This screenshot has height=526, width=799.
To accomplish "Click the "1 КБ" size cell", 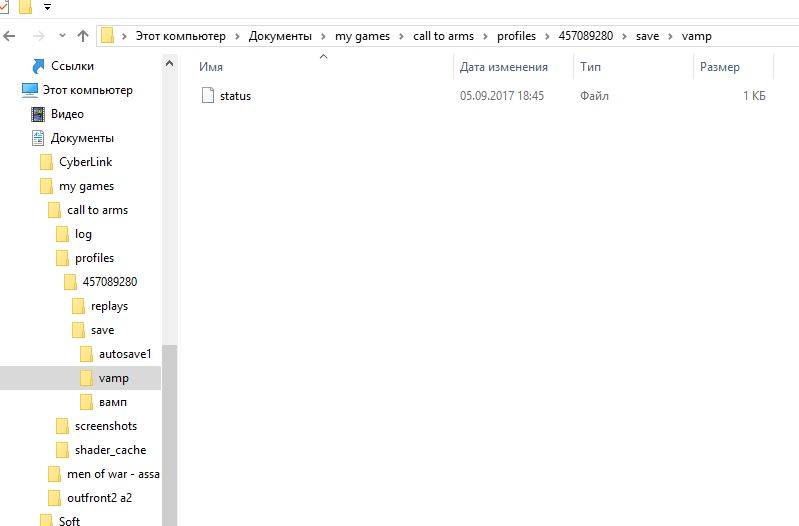I will 754,96.
